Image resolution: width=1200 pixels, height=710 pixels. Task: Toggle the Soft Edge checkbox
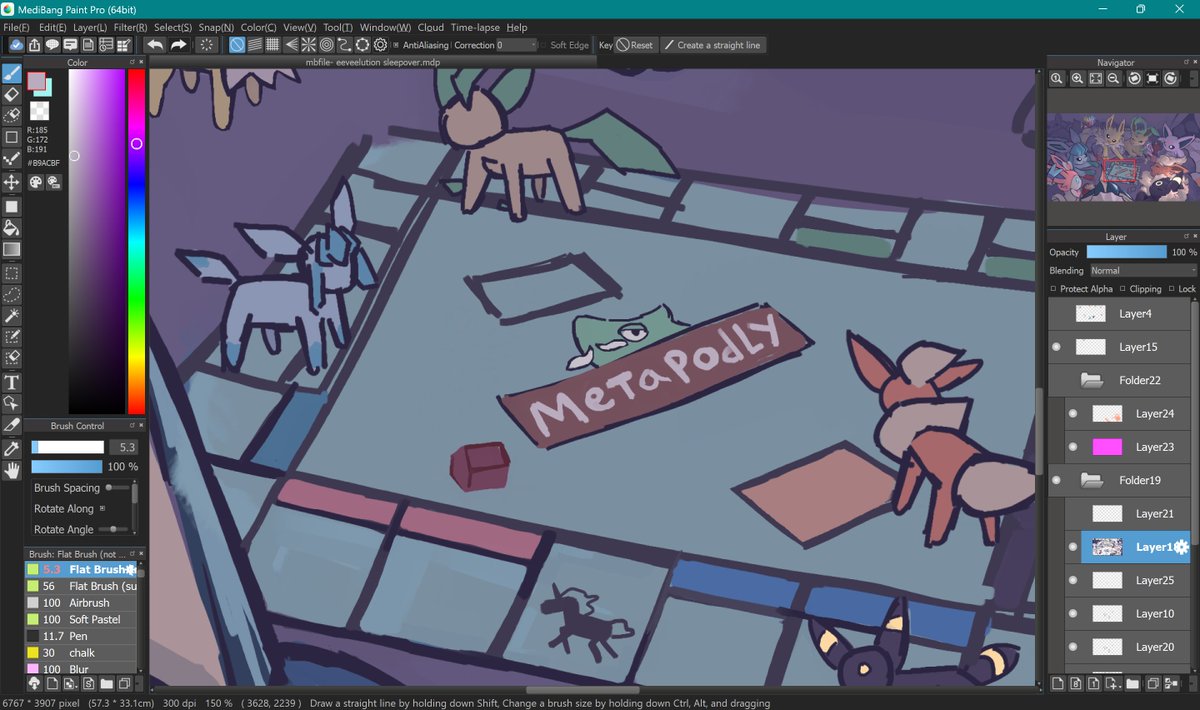pyautogui.click(x=543, y=45)
